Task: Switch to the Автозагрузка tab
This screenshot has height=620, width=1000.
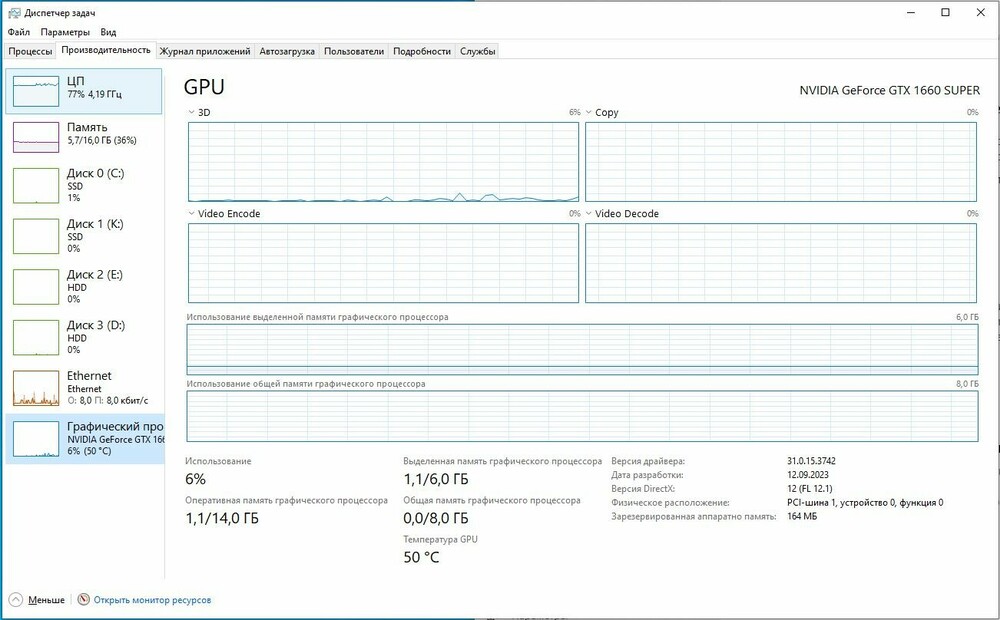Action: pyautogui.click(x=286, y=51)
